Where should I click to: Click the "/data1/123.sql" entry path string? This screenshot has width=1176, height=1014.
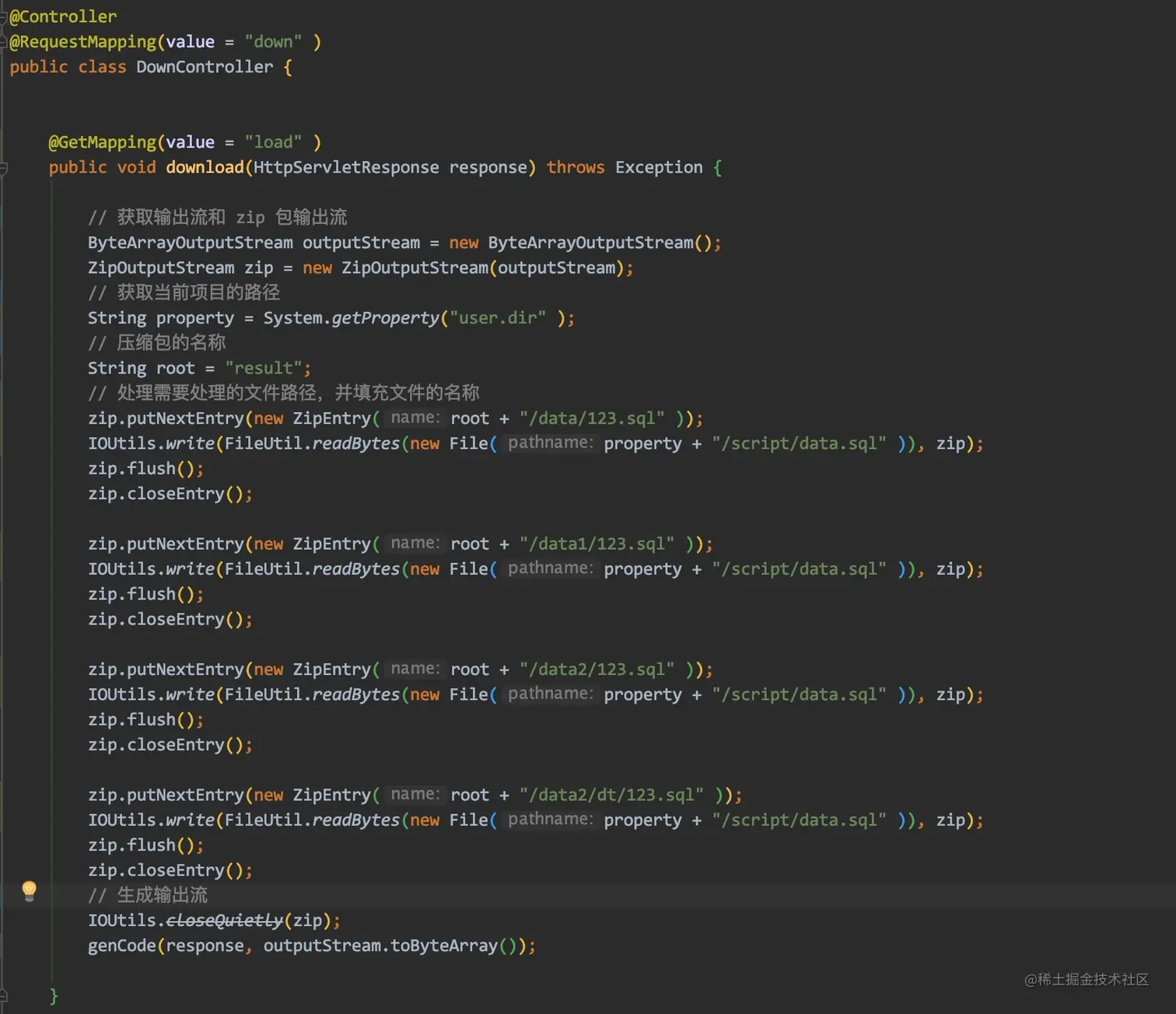pyautogui.click(x=597, y=544)
